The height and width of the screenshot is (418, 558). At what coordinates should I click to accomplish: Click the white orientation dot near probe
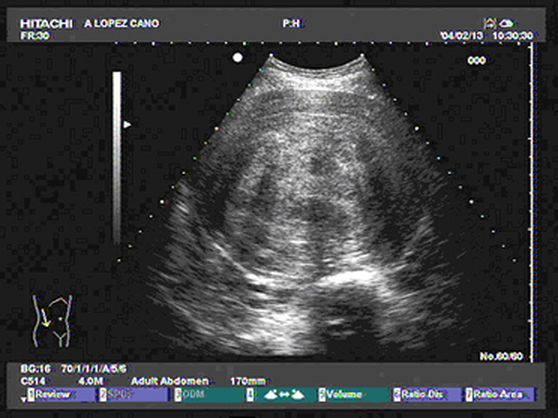click(237, 58)
